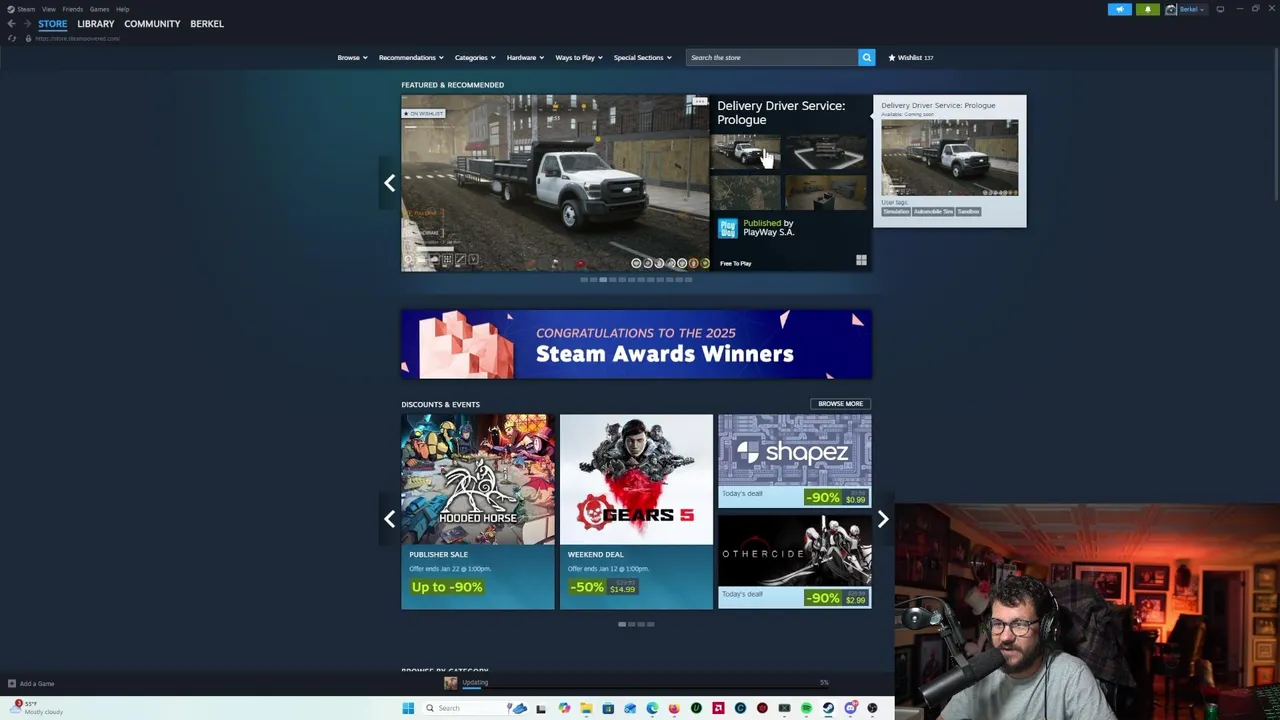The height and width of the screenshot is (720, 1280).
Task: Go to previous featured carousel item
Action: [x=389, y=183]
